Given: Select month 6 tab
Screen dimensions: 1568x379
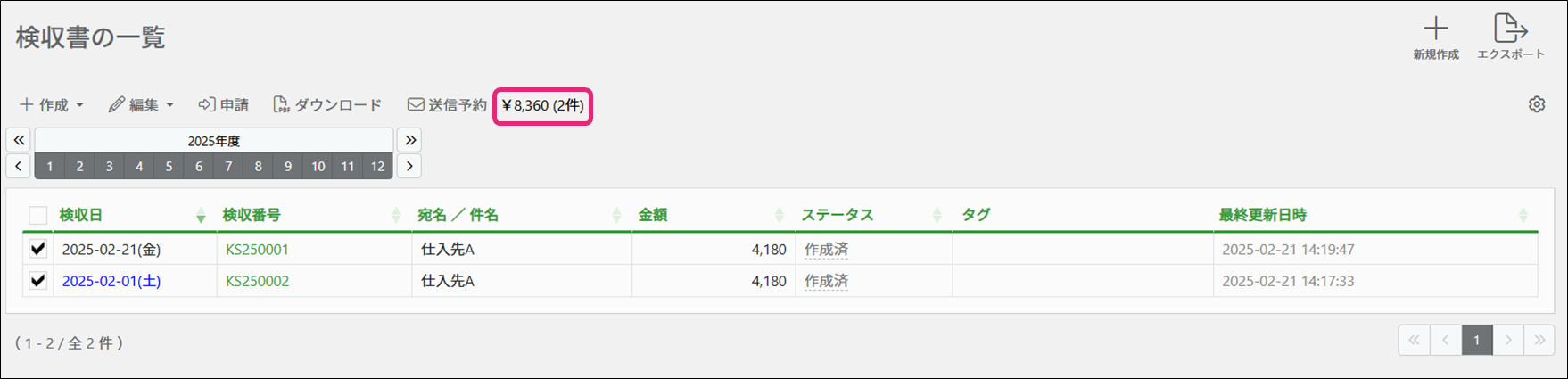Looking at the screenshot, I should click(x=199, y=166).
